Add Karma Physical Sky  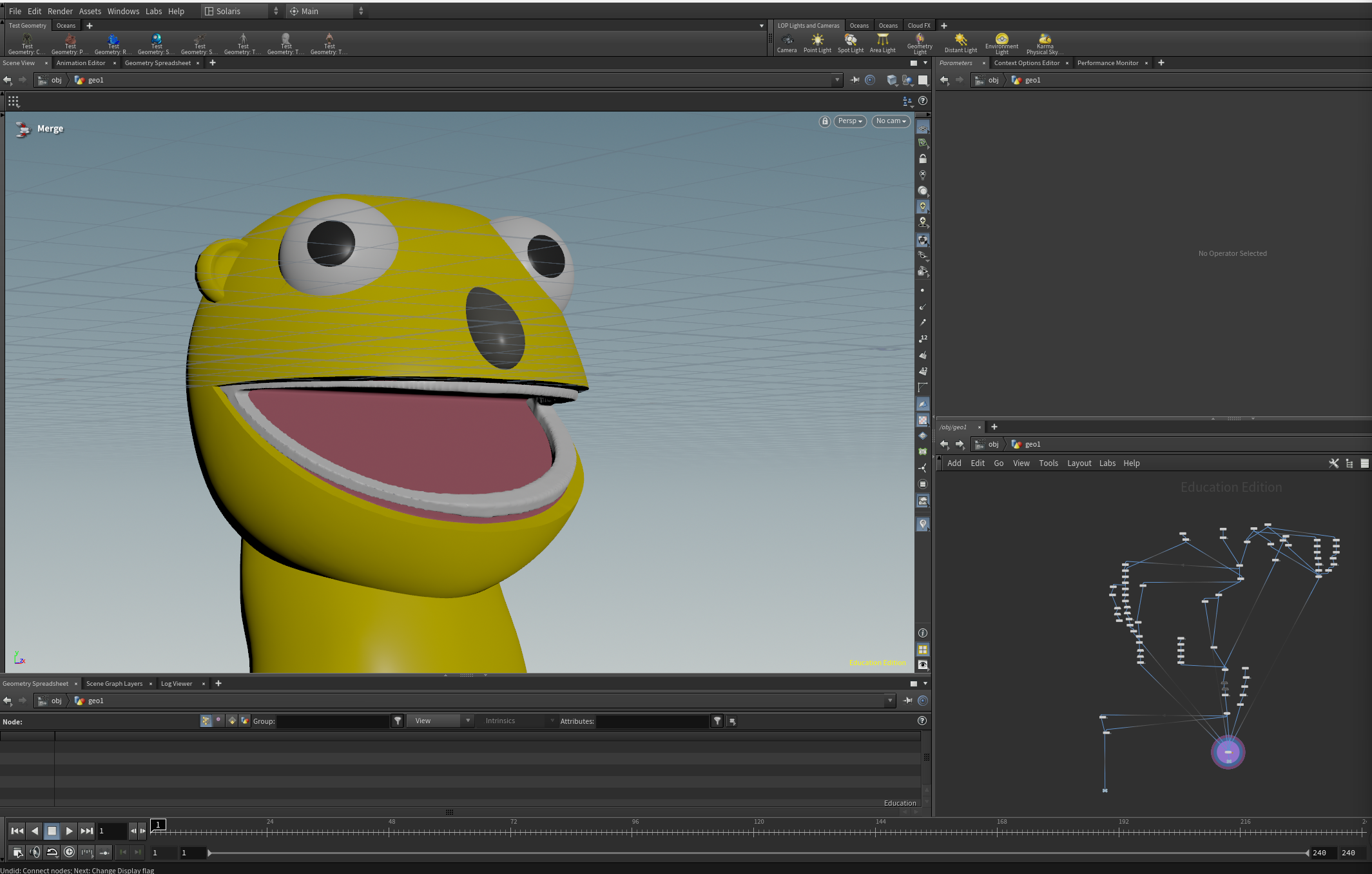[x=1045, y=44]
